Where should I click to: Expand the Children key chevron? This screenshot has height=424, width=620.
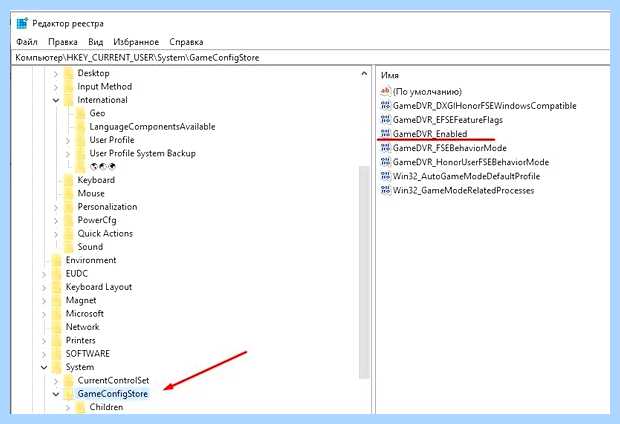[68, 407]
